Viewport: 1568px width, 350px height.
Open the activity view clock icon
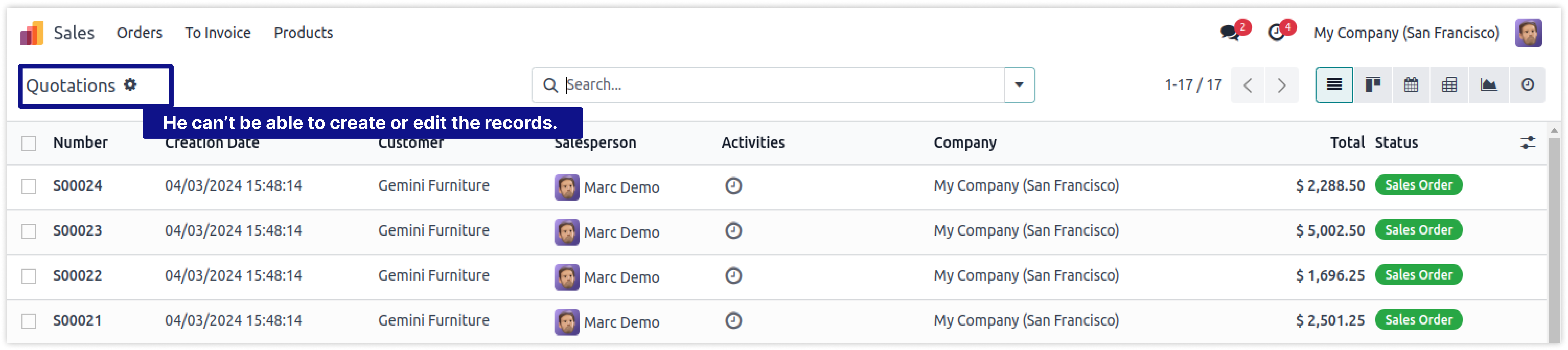[x=1527, y=85]
